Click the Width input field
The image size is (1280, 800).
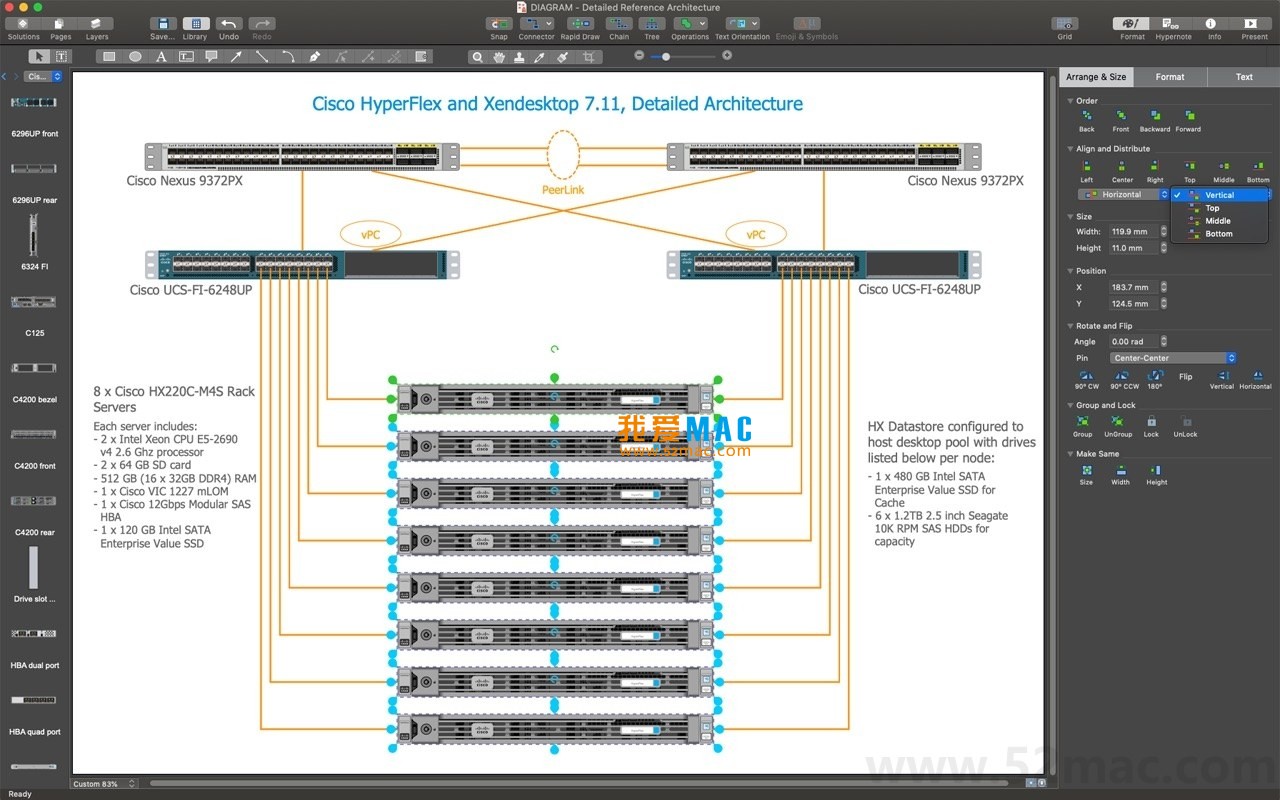coord(1133,232)
